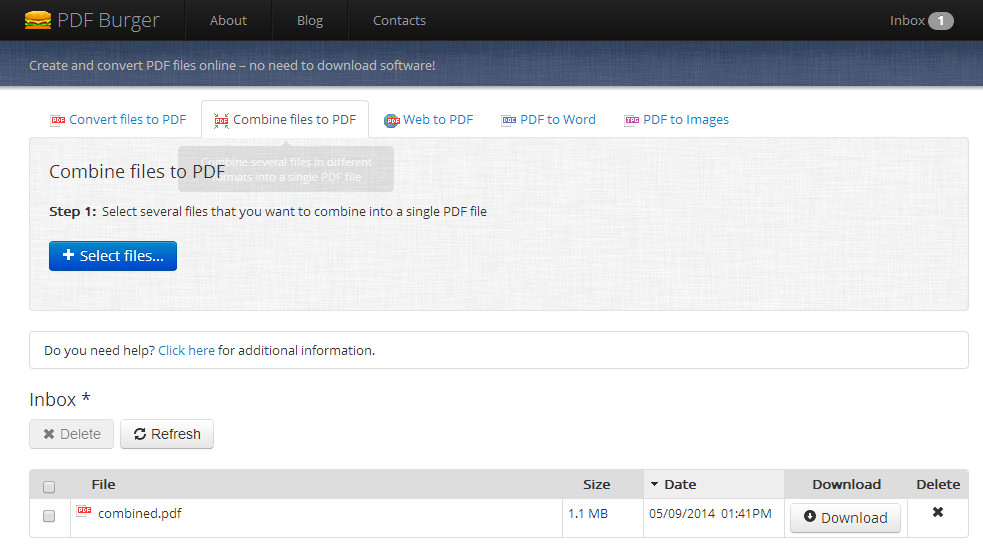This screenshot has height=547, width=983.
Task: Click the inbox count badge showing 1
Action: coord(940,21)
